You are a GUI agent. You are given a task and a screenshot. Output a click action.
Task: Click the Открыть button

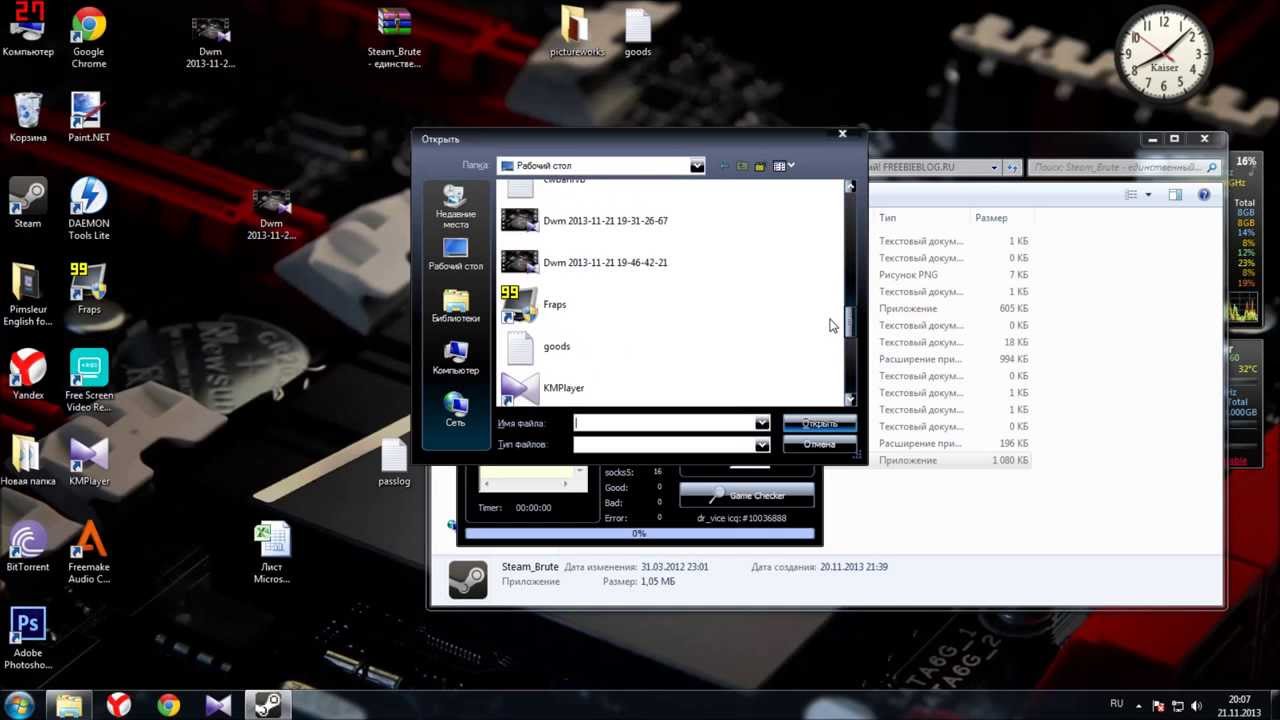pos(819,423)
